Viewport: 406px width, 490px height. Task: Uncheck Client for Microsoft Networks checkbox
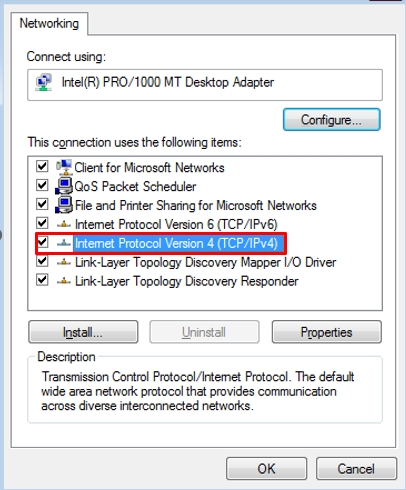click(x=42, y=166)
